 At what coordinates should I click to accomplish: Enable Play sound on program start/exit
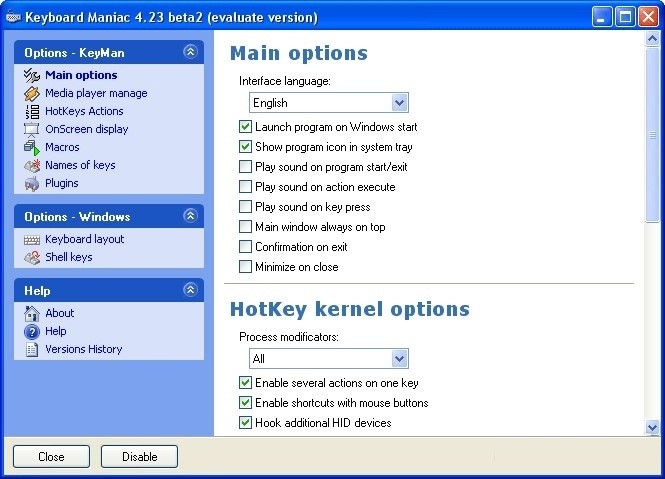245,167
